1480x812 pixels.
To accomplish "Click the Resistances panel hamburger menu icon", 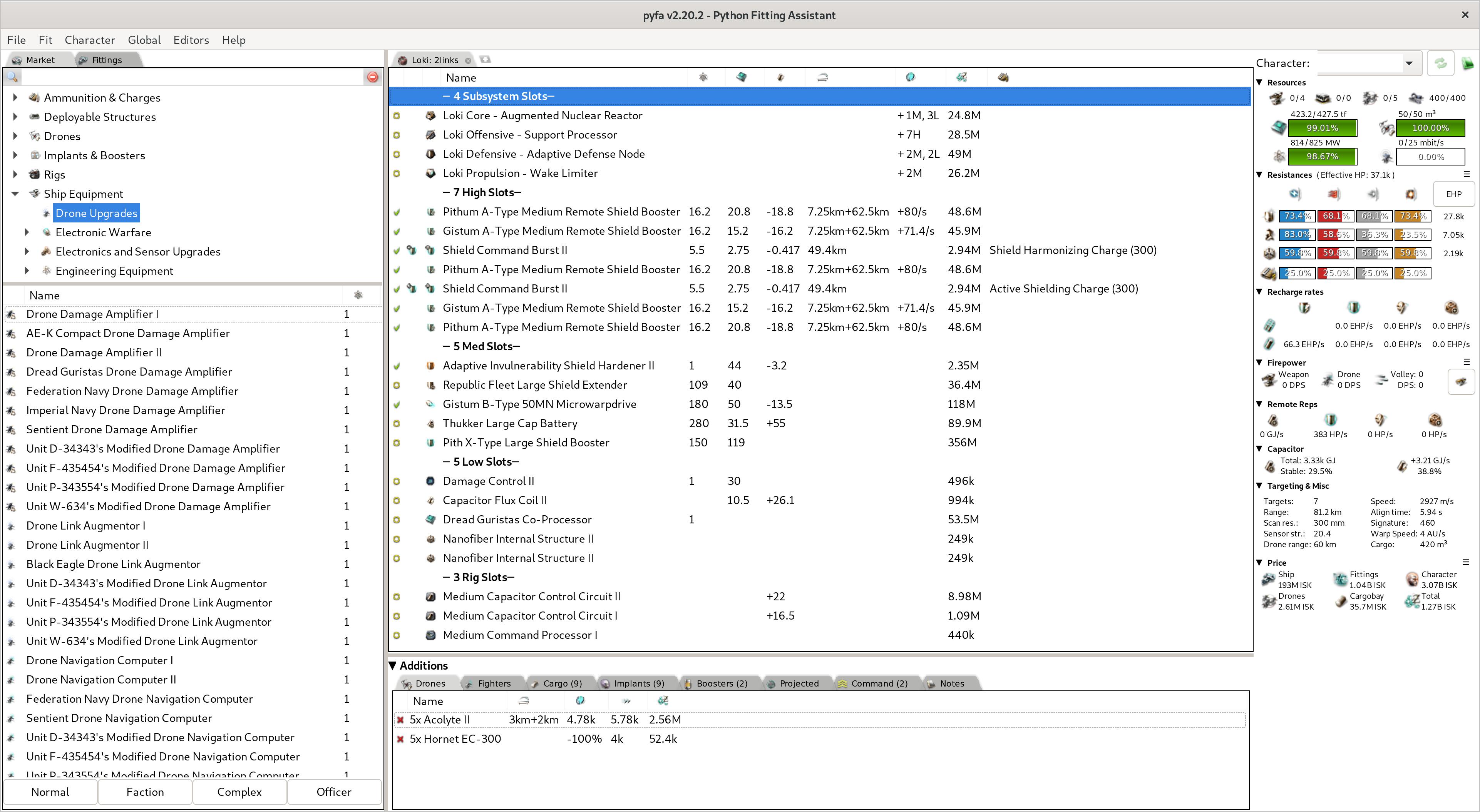I will [x=1466, y=175].
